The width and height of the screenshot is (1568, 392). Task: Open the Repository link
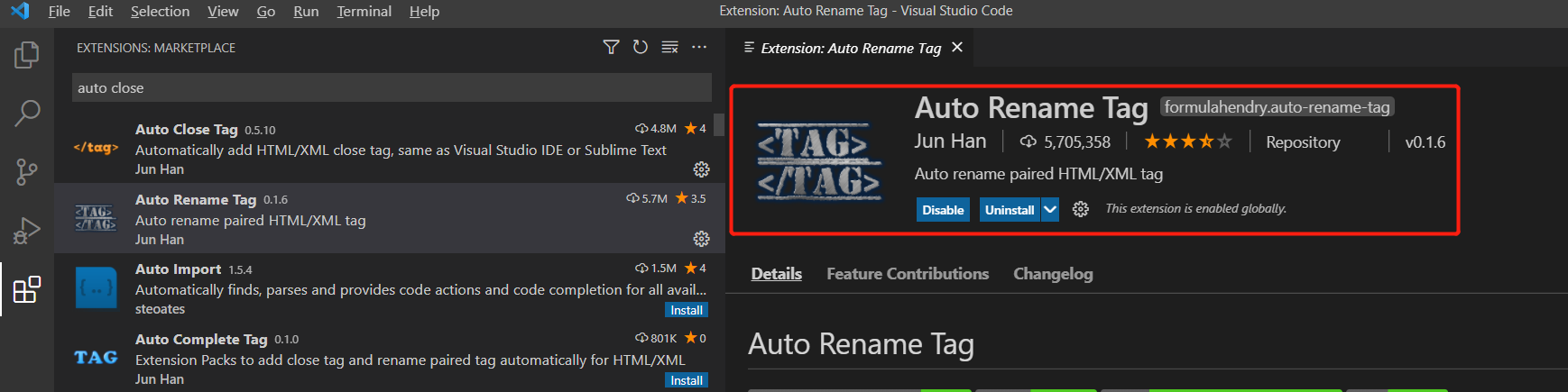tap(1303, 141)
